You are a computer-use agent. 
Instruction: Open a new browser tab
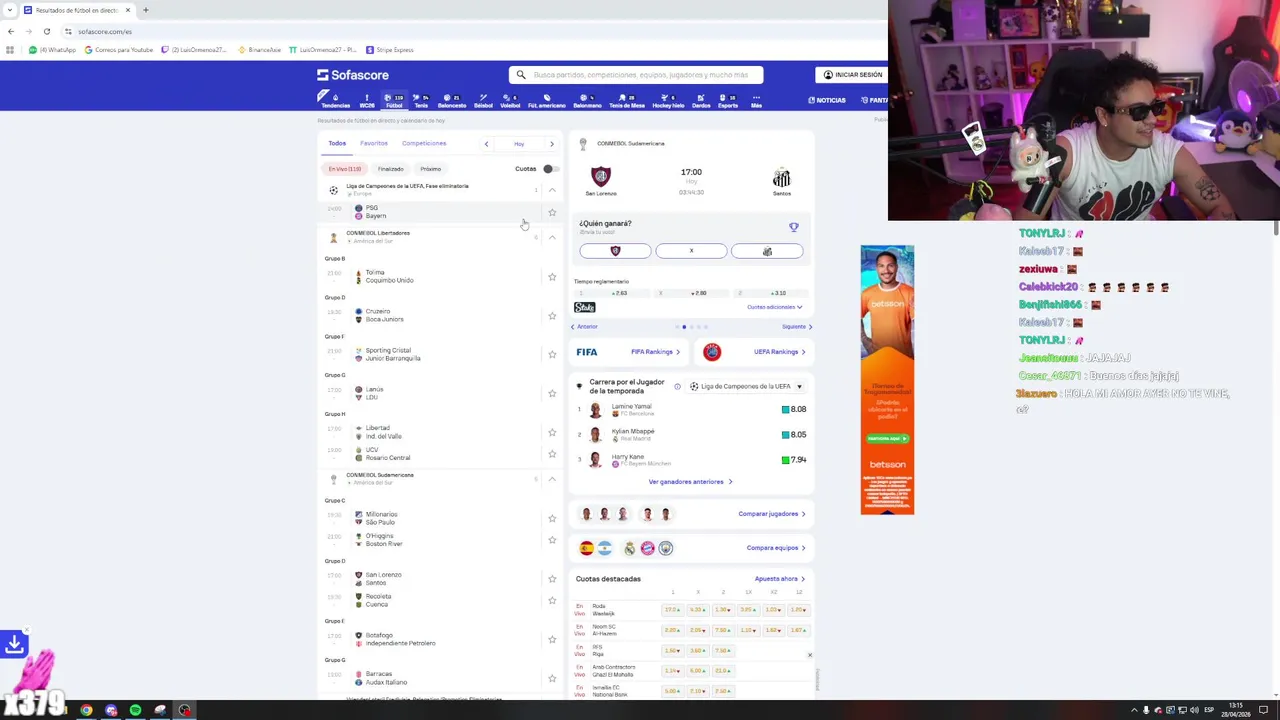coord(145,10)
